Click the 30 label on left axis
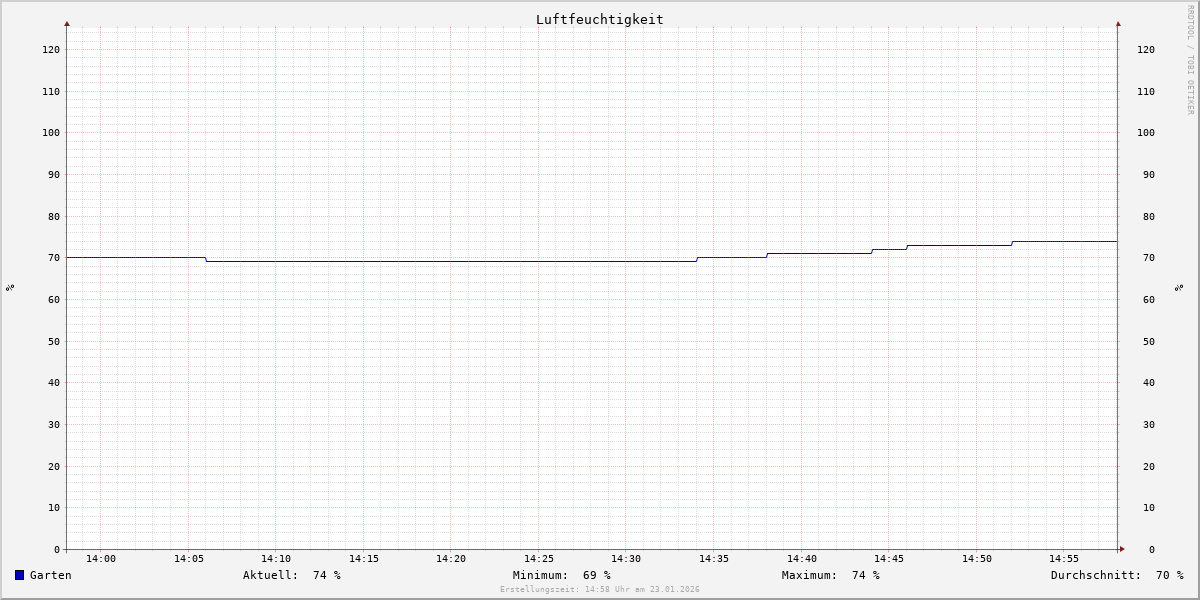This screenshot has width=1200, height=600. click(54, 425)
